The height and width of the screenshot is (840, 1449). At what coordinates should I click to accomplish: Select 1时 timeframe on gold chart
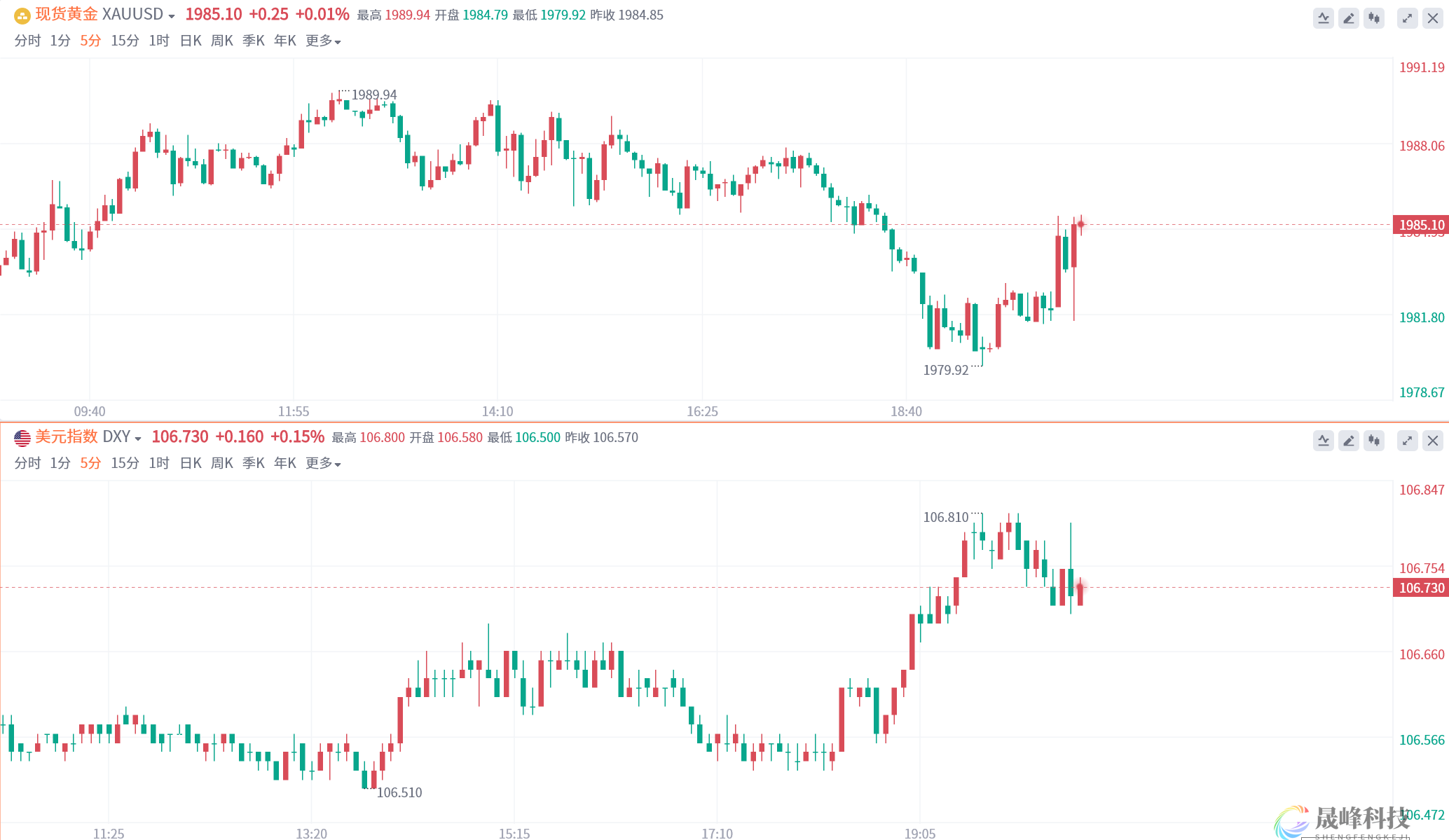[x=159, y=41]
